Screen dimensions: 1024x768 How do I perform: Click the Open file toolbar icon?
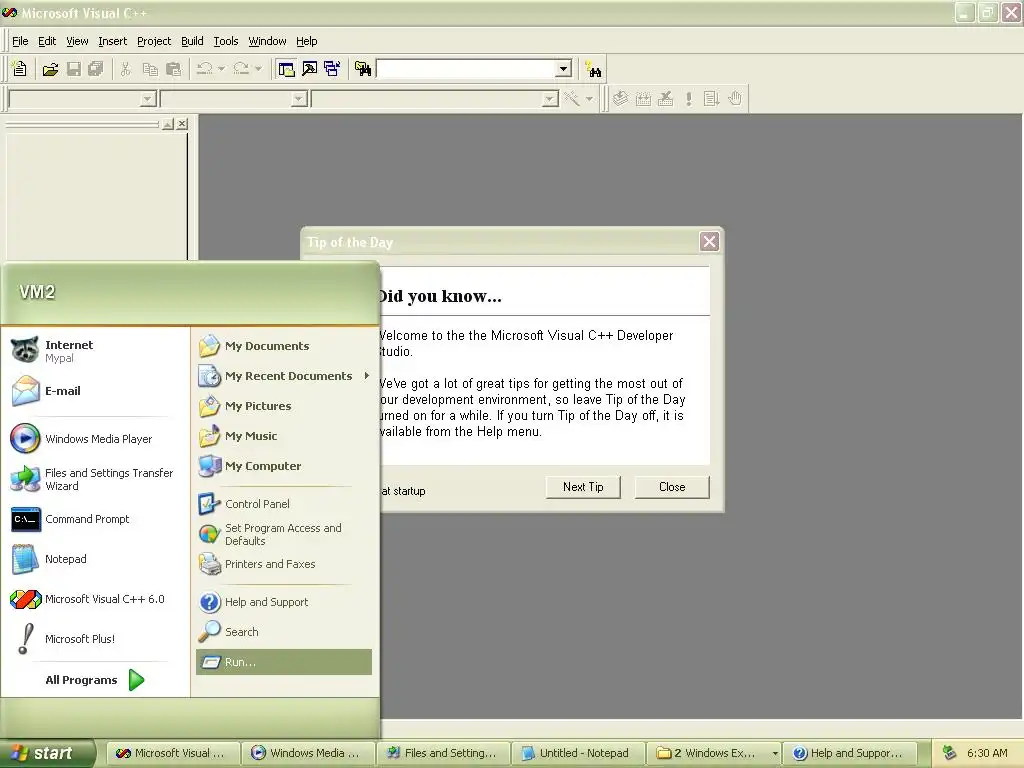pyautogui.click(x=50, y=69)
